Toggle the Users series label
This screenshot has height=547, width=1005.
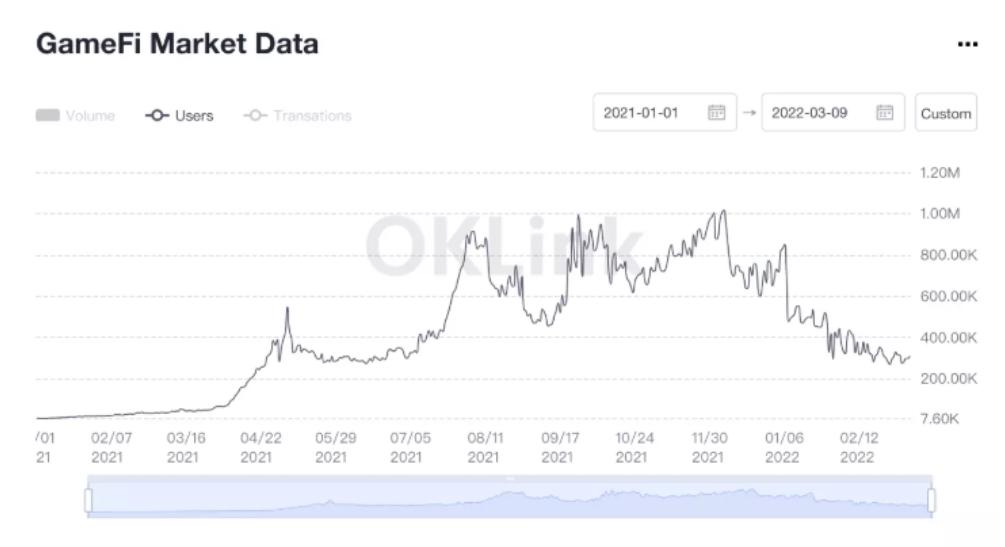pos(194,116)
